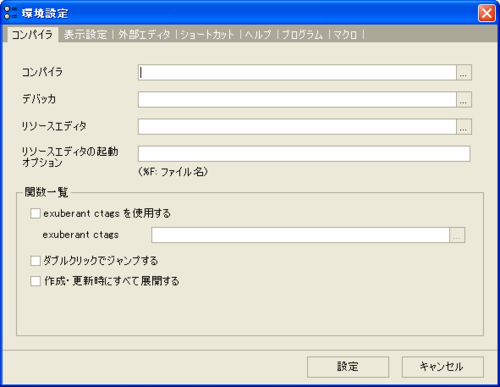500x387 pixels.
Task: Switch to the マクロ tab
Action: [345, 35]
